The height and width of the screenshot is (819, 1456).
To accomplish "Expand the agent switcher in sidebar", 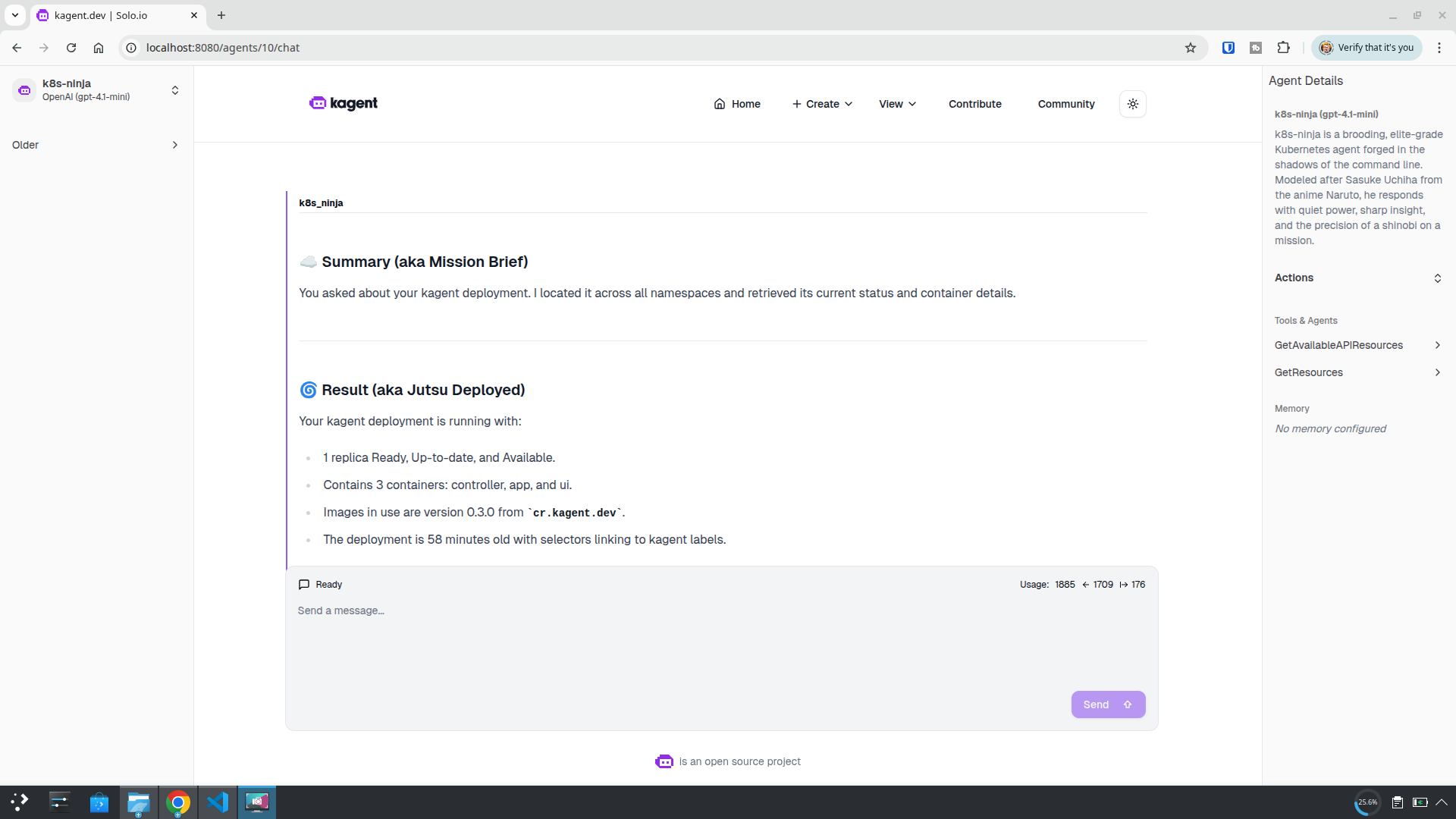I will point(175,90).
